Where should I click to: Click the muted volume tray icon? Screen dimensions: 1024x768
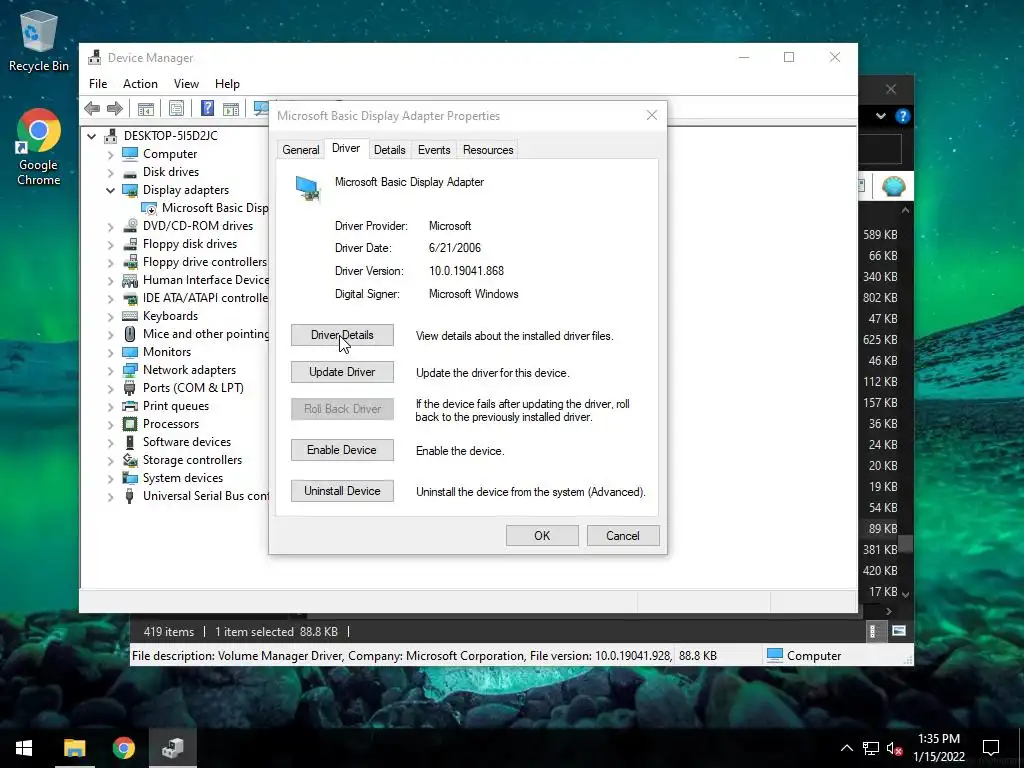coord(894,748)
